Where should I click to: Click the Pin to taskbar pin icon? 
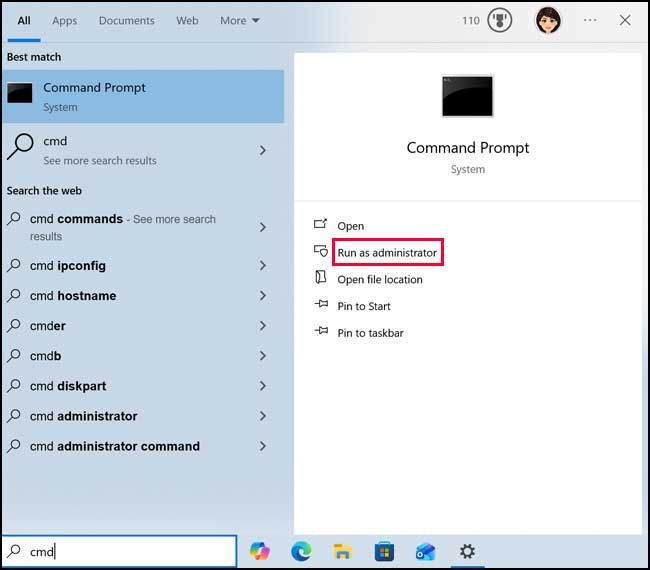click(x=321, y=330)
